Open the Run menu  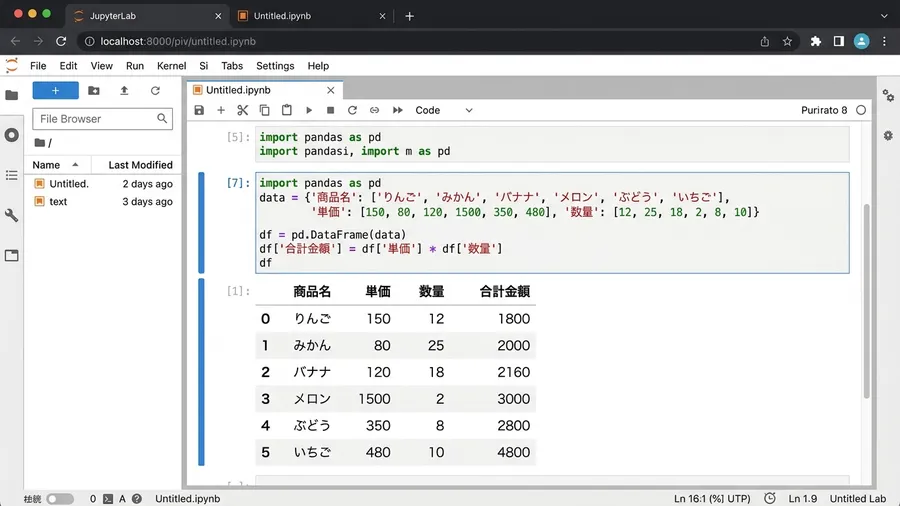pyautogui.click(x=135, y=66)
